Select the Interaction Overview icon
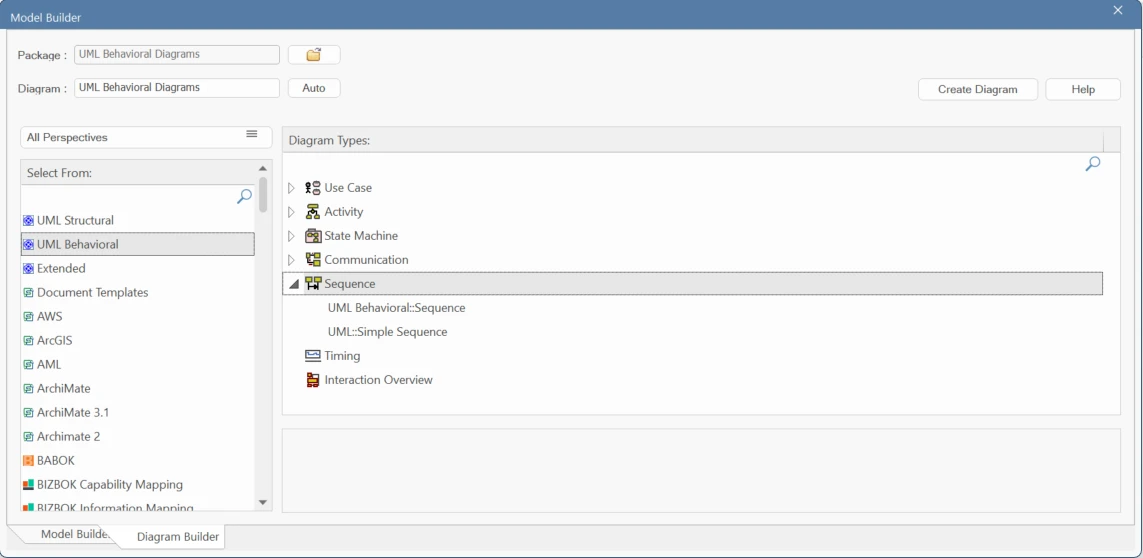 pos(313,380)
